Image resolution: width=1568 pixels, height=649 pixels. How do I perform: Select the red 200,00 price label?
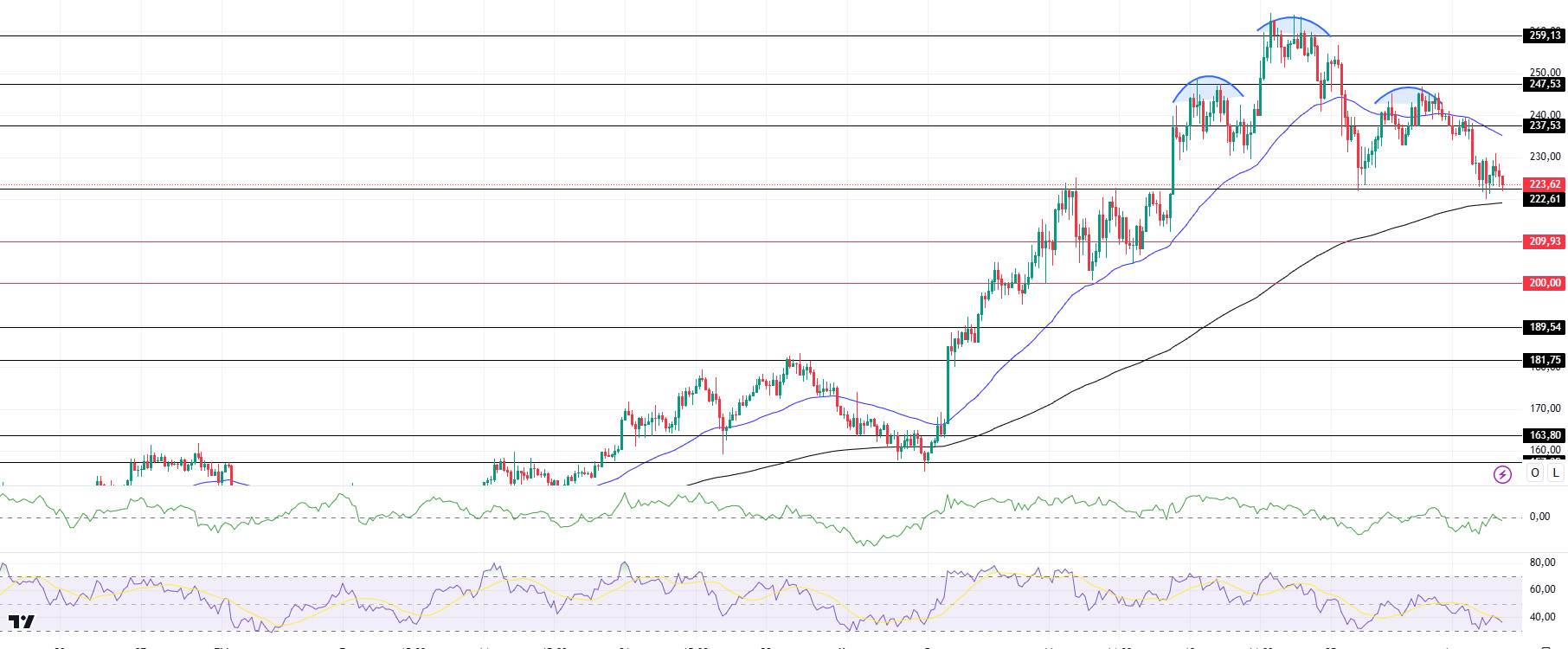pos(1545,283)
